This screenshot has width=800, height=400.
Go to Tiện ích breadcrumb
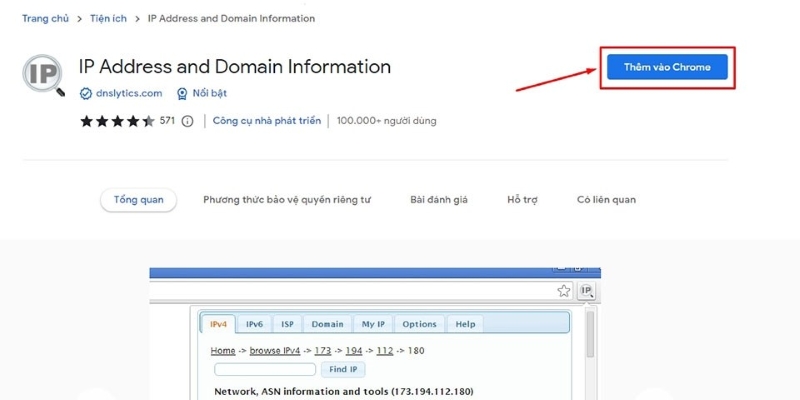point(108,18)
